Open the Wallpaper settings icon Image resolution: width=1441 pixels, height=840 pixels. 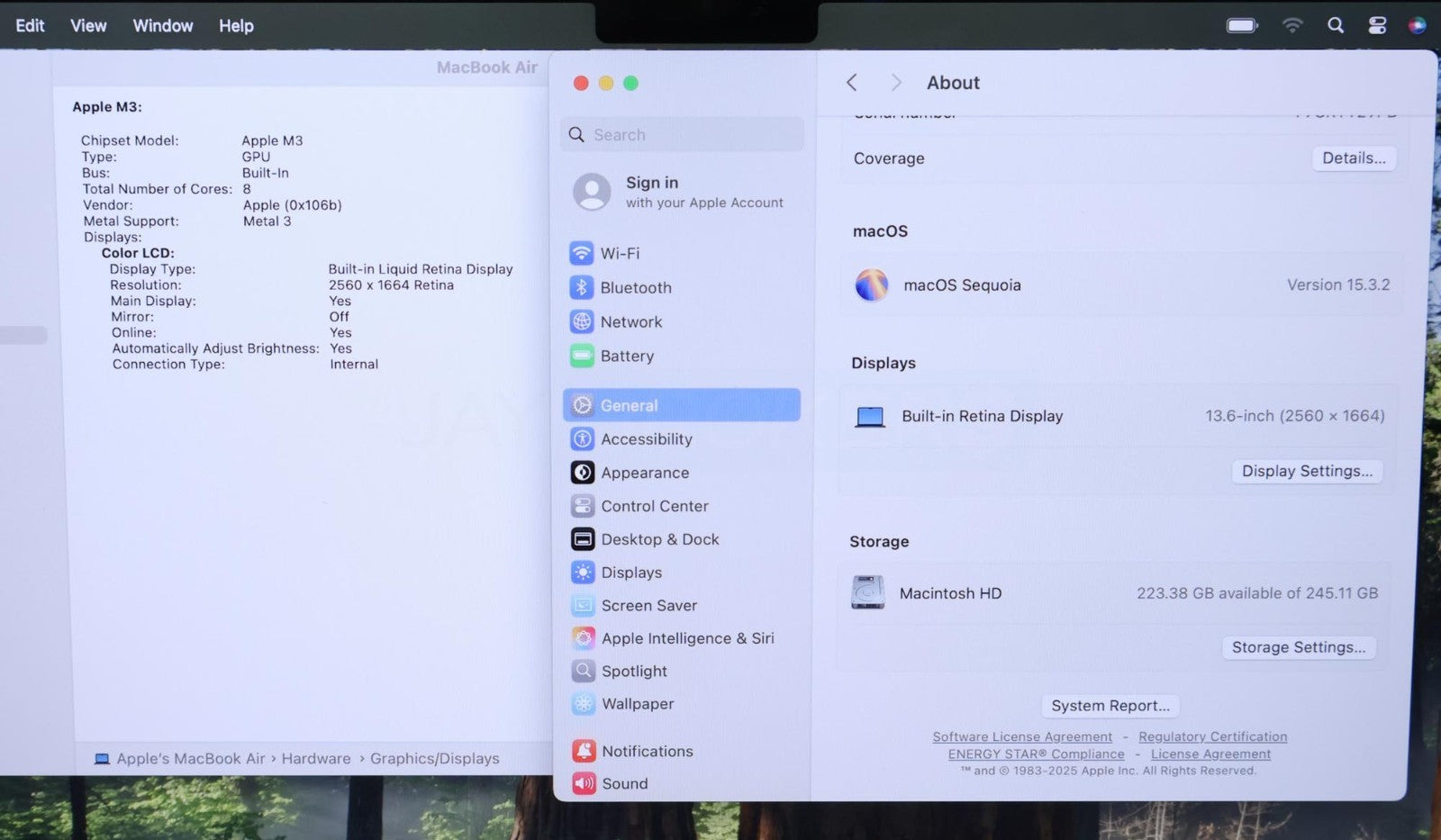584,704
